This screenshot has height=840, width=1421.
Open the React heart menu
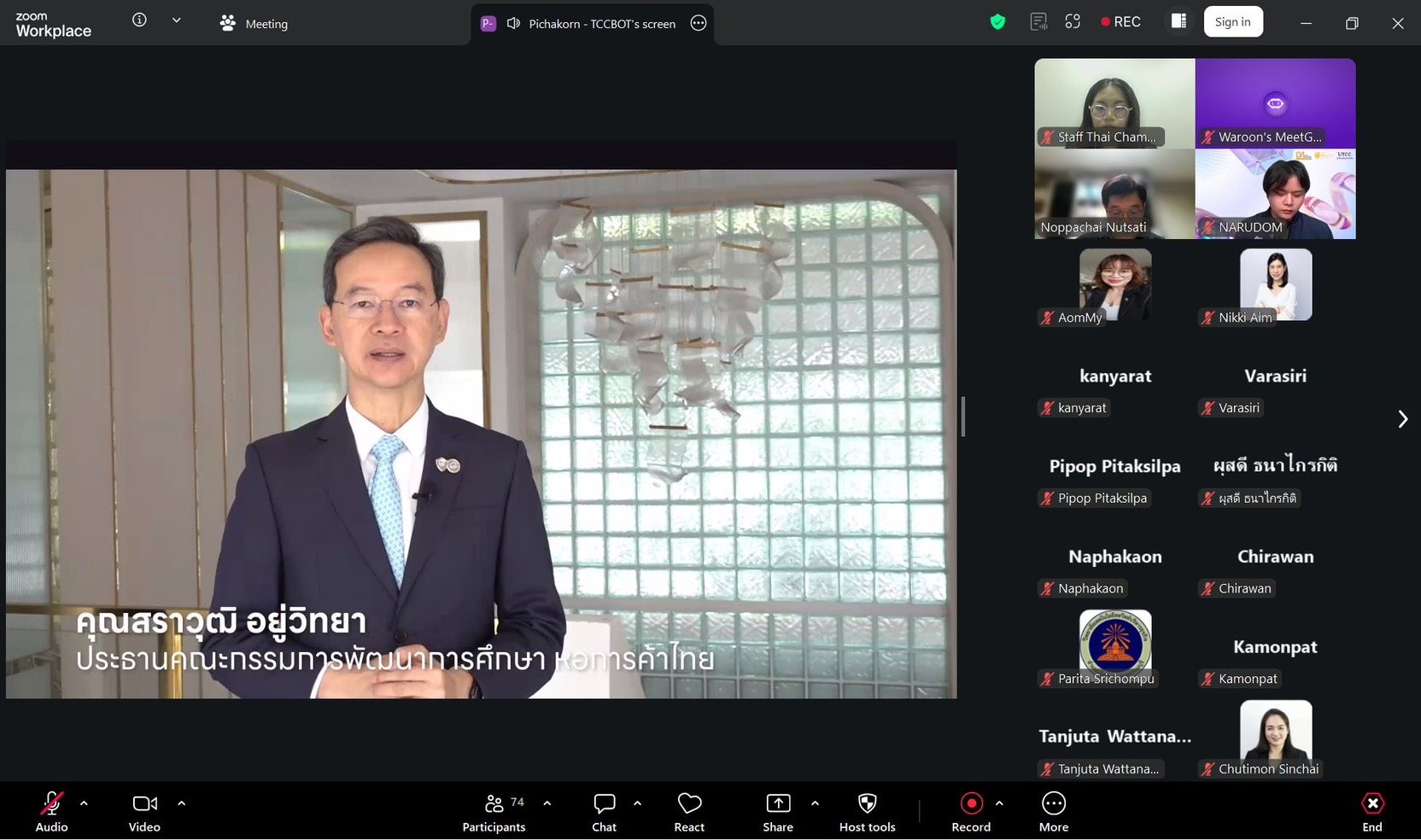coord(689,812)
